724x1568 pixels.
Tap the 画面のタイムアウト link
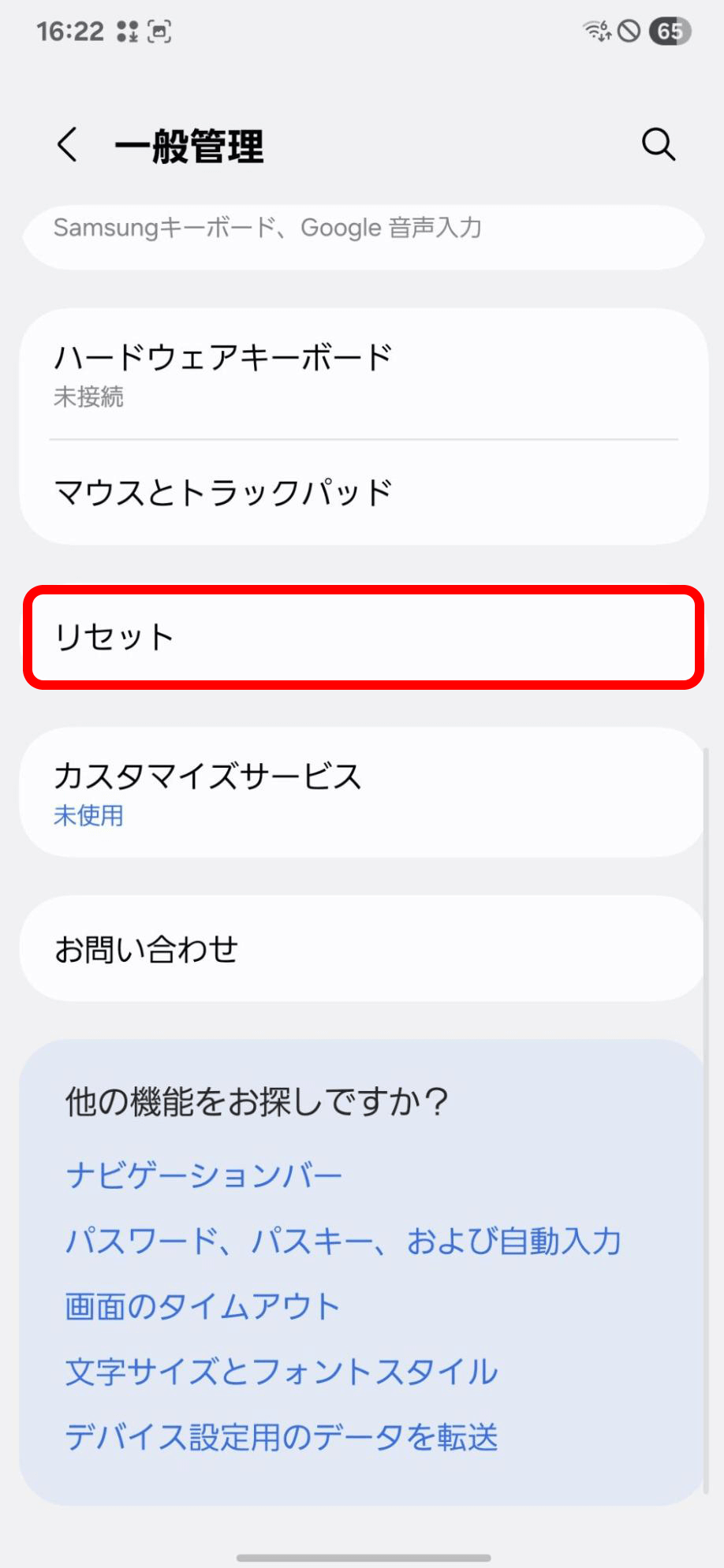pos(202,1306)
